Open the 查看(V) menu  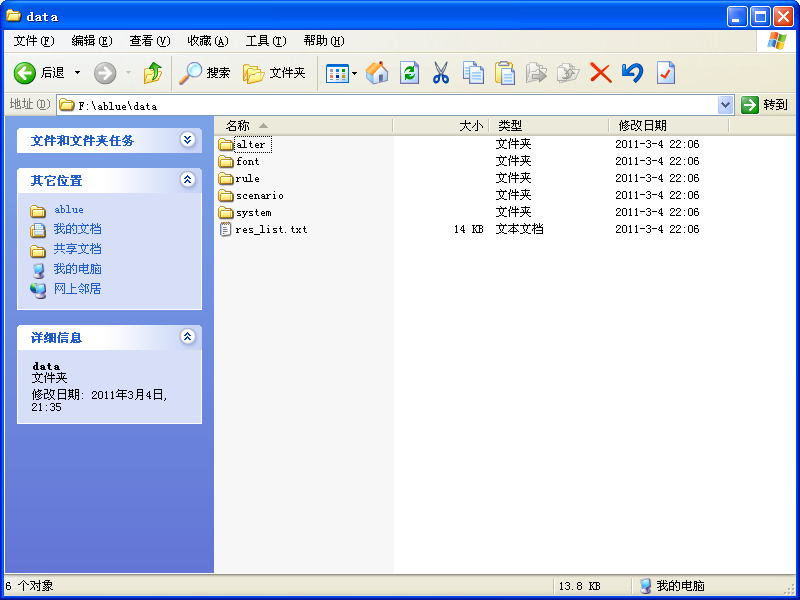(149, 41)
